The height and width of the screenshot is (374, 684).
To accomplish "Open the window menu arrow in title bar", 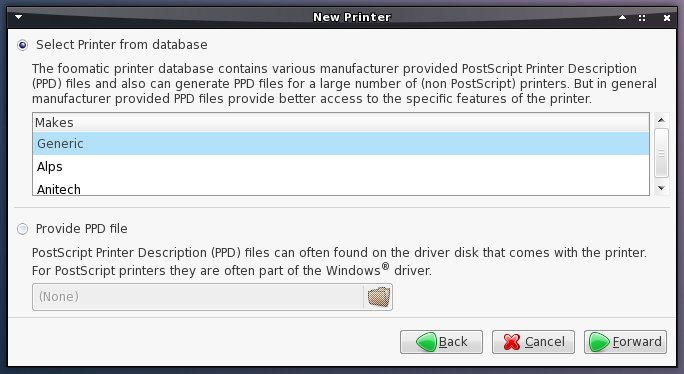I will [x=18, y=17].
